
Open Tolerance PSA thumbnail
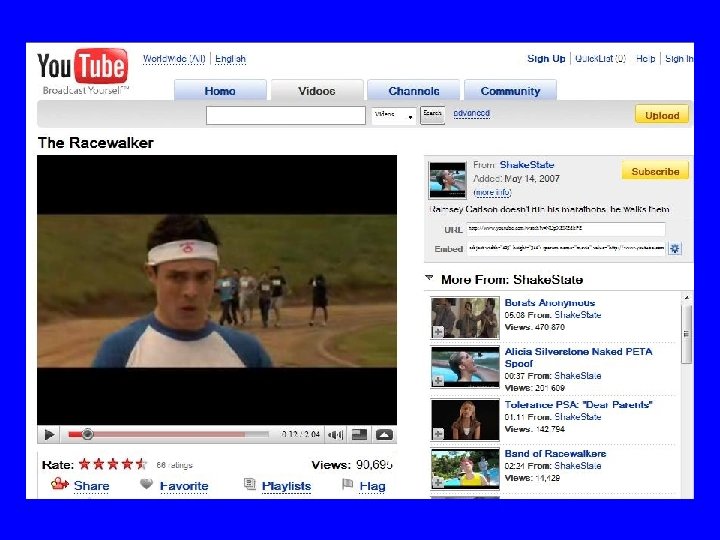(x=465, y=420)
